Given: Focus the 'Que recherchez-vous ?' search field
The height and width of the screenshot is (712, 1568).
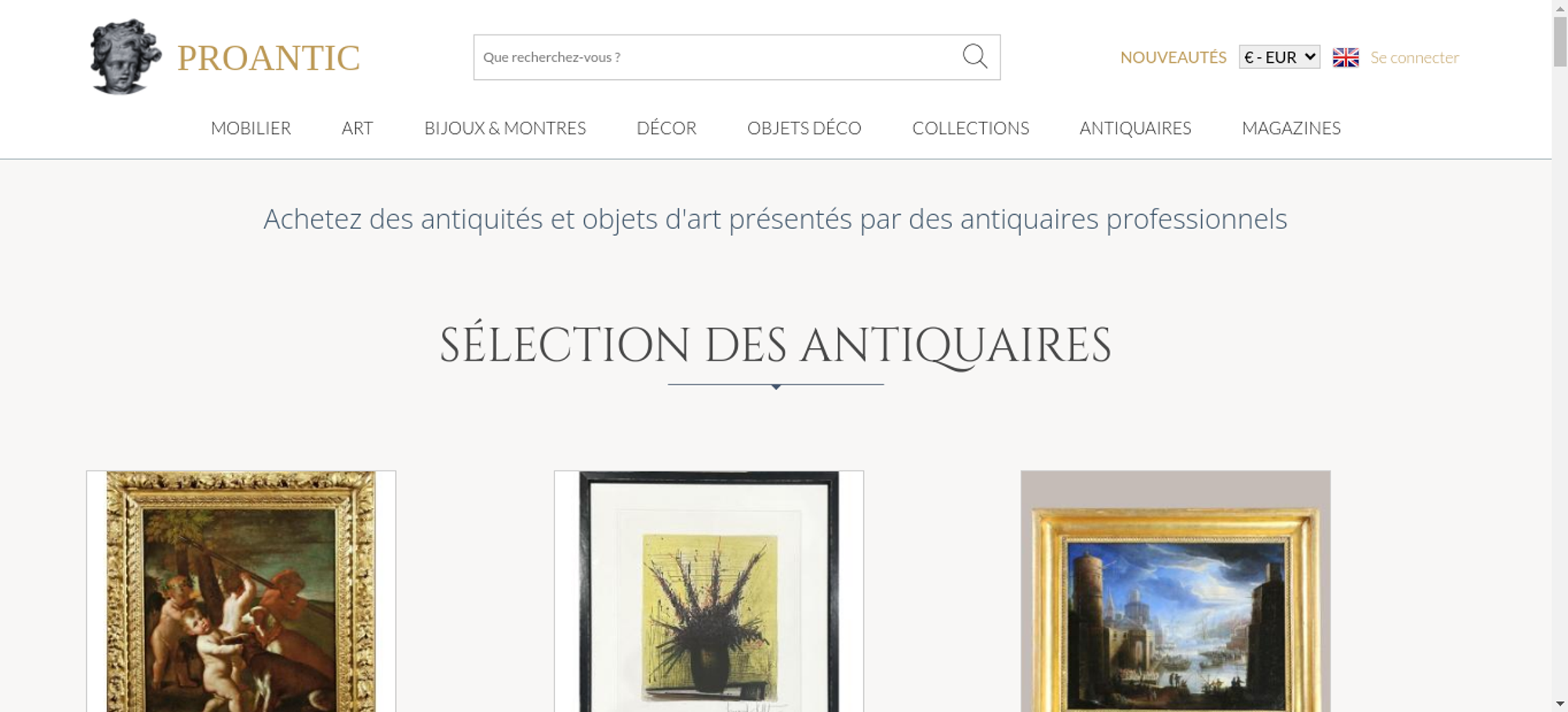Looking at the screenshot, I should 717,57.
